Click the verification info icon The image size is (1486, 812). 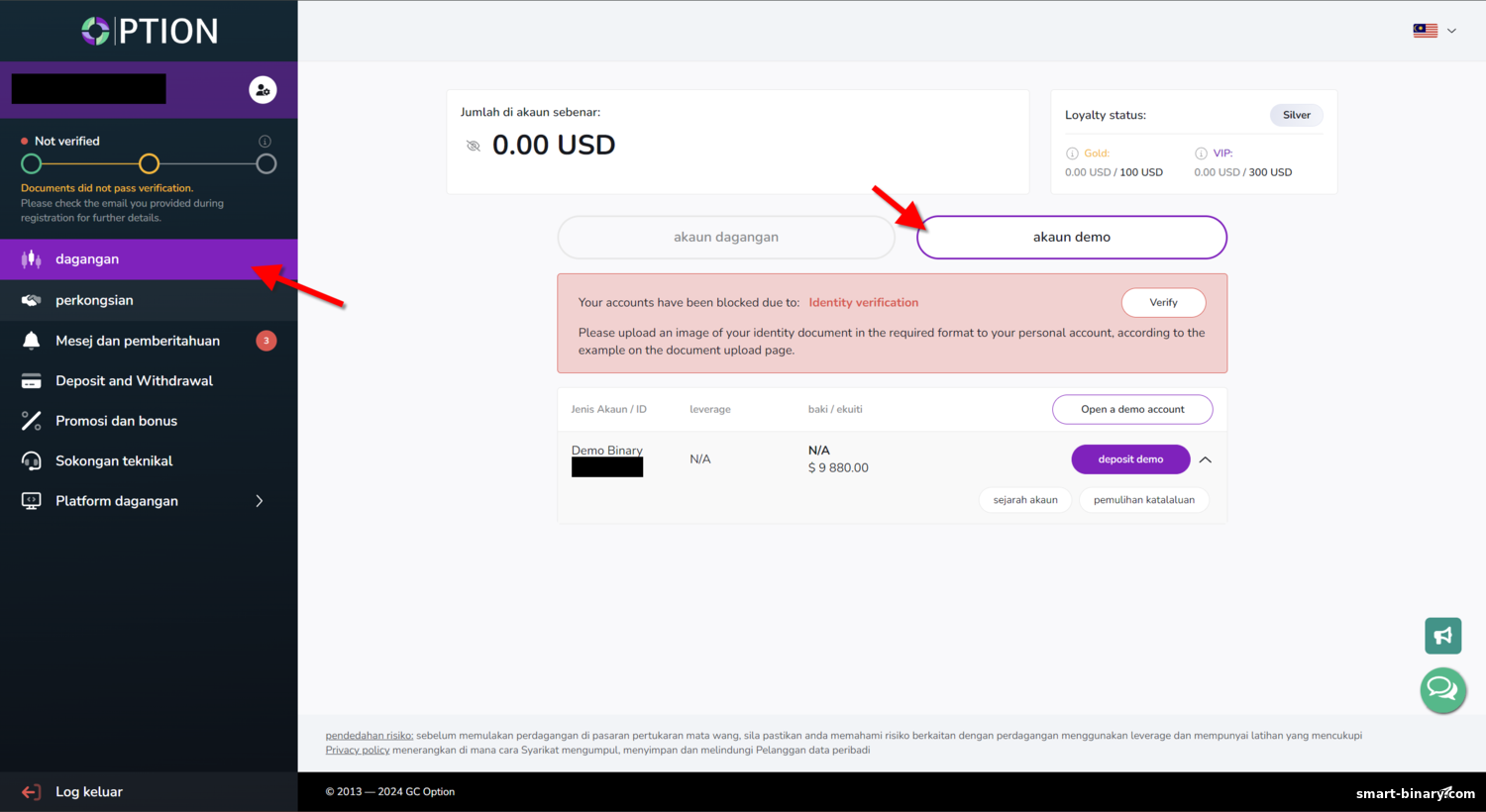point(265,142)
